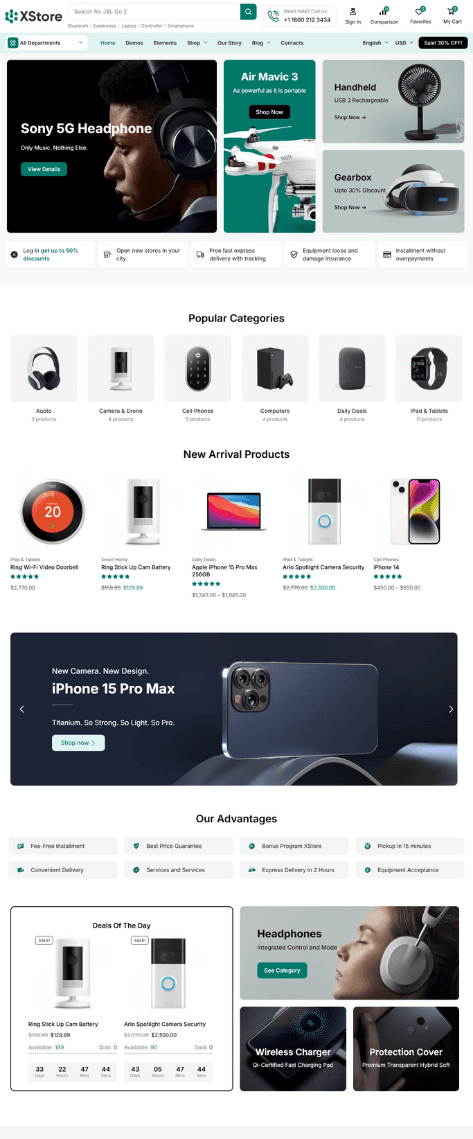Click See Category on Headphones banner

(x=282, y=970)
